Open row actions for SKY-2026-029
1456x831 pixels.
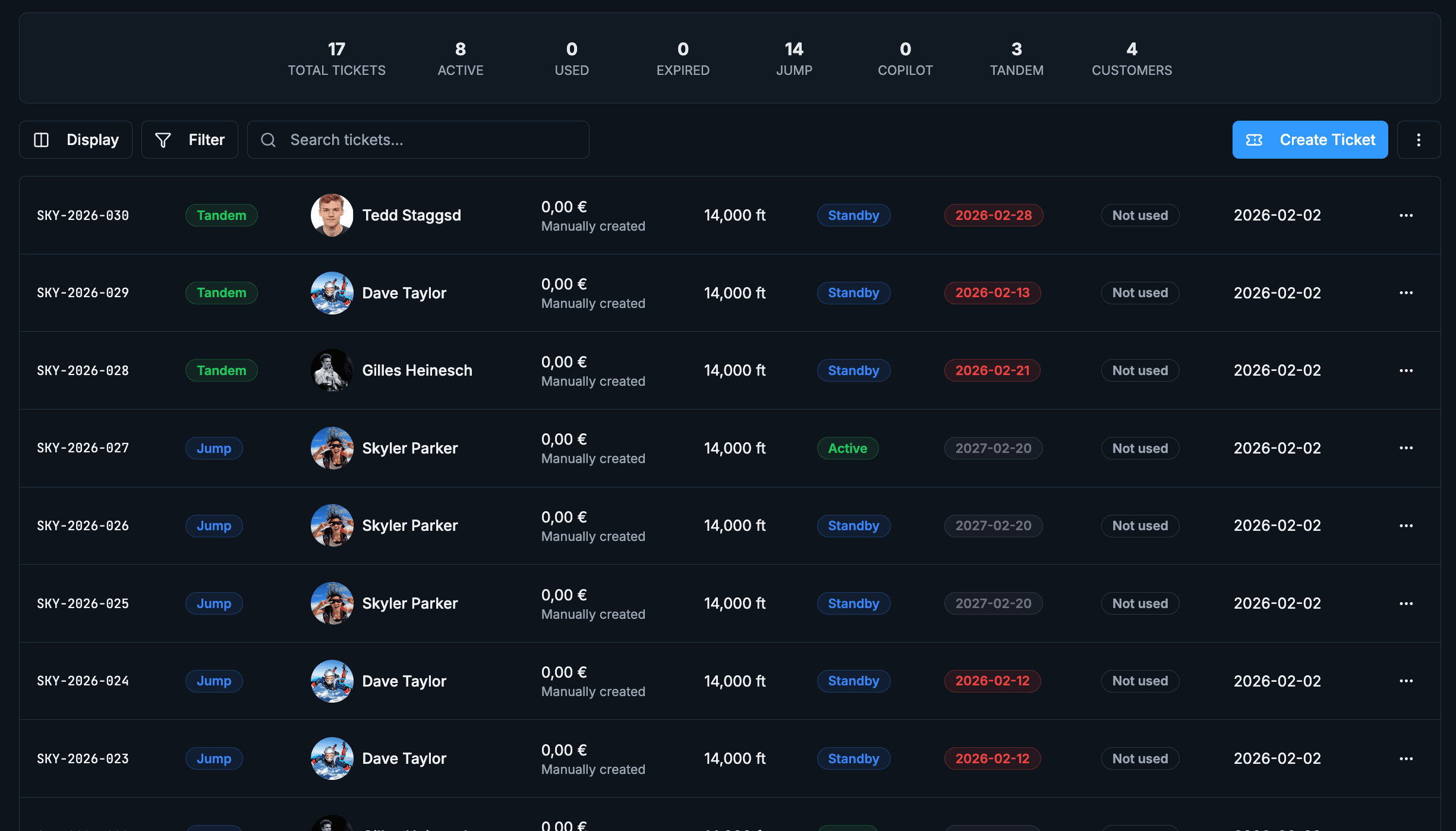coord(1405,292)
